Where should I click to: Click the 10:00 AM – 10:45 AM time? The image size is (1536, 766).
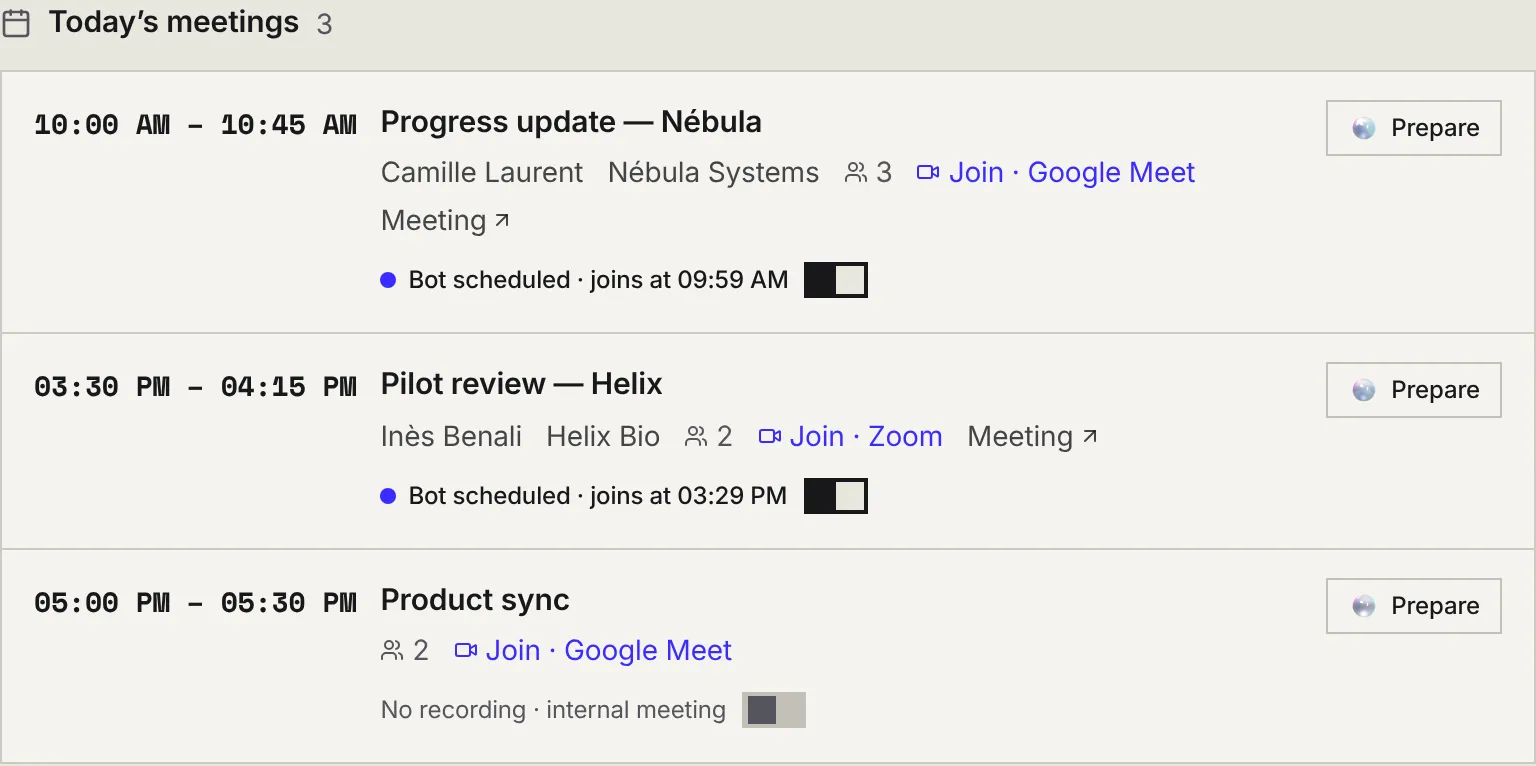(x=195, y=125)
